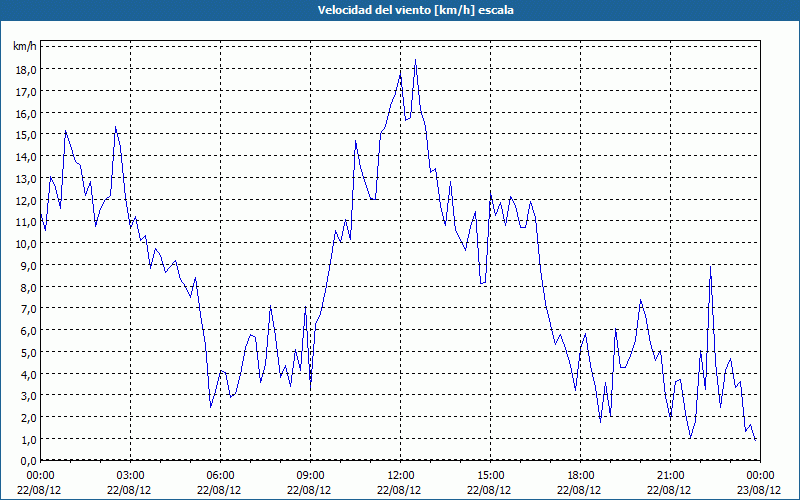Select the 18,0 y-axis value
This screenshot has width=800, height=500.
pos(25,70)
